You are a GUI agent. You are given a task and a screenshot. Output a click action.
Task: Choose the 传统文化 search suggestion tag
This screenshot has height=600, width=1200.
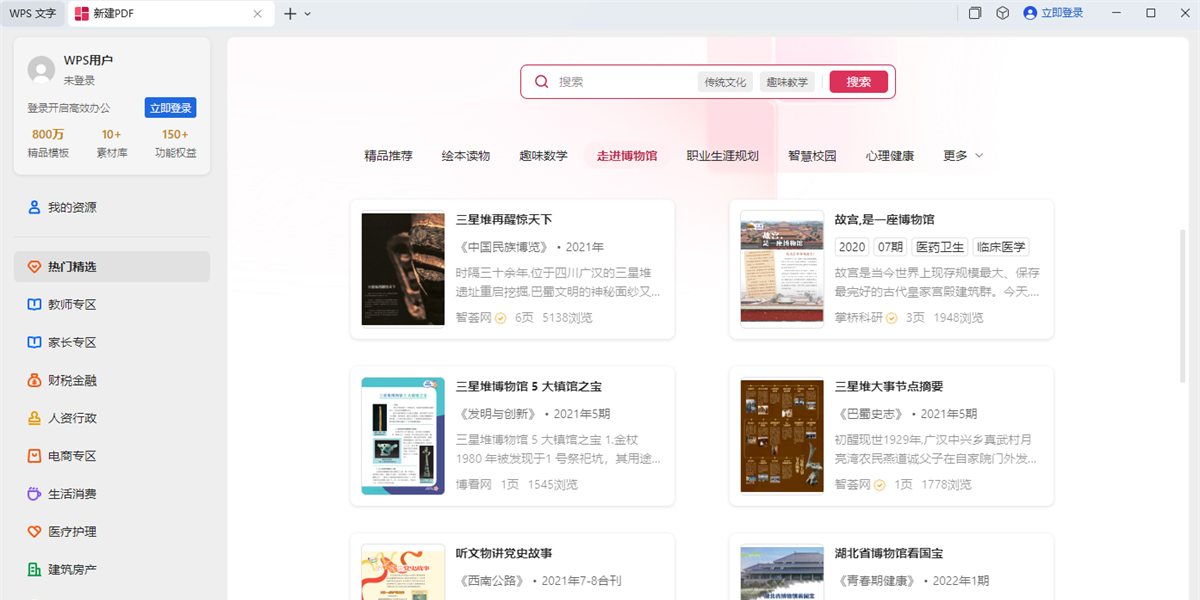(725, 82)
